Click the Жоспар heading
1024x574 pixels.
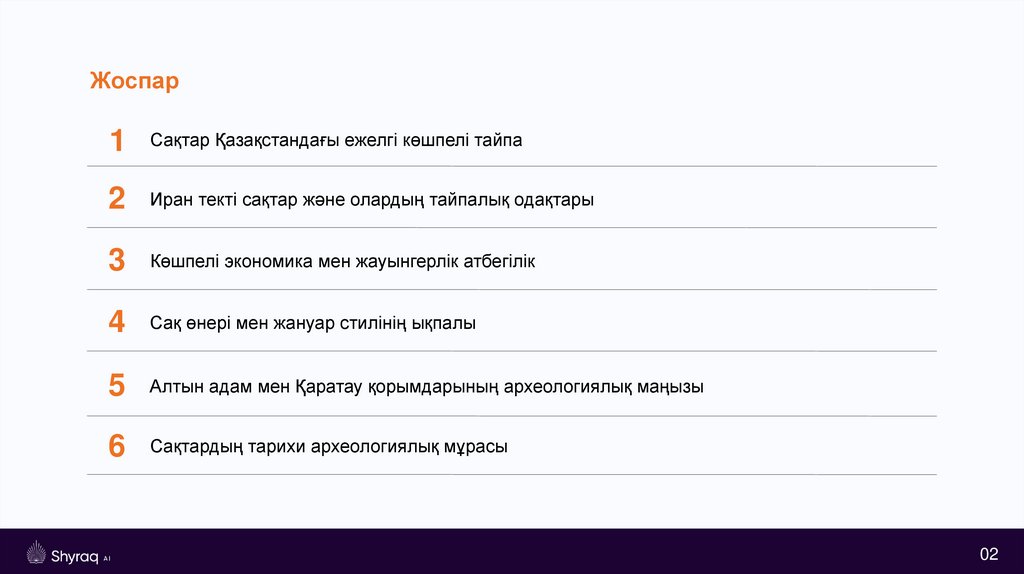click(x=134, y=81)
